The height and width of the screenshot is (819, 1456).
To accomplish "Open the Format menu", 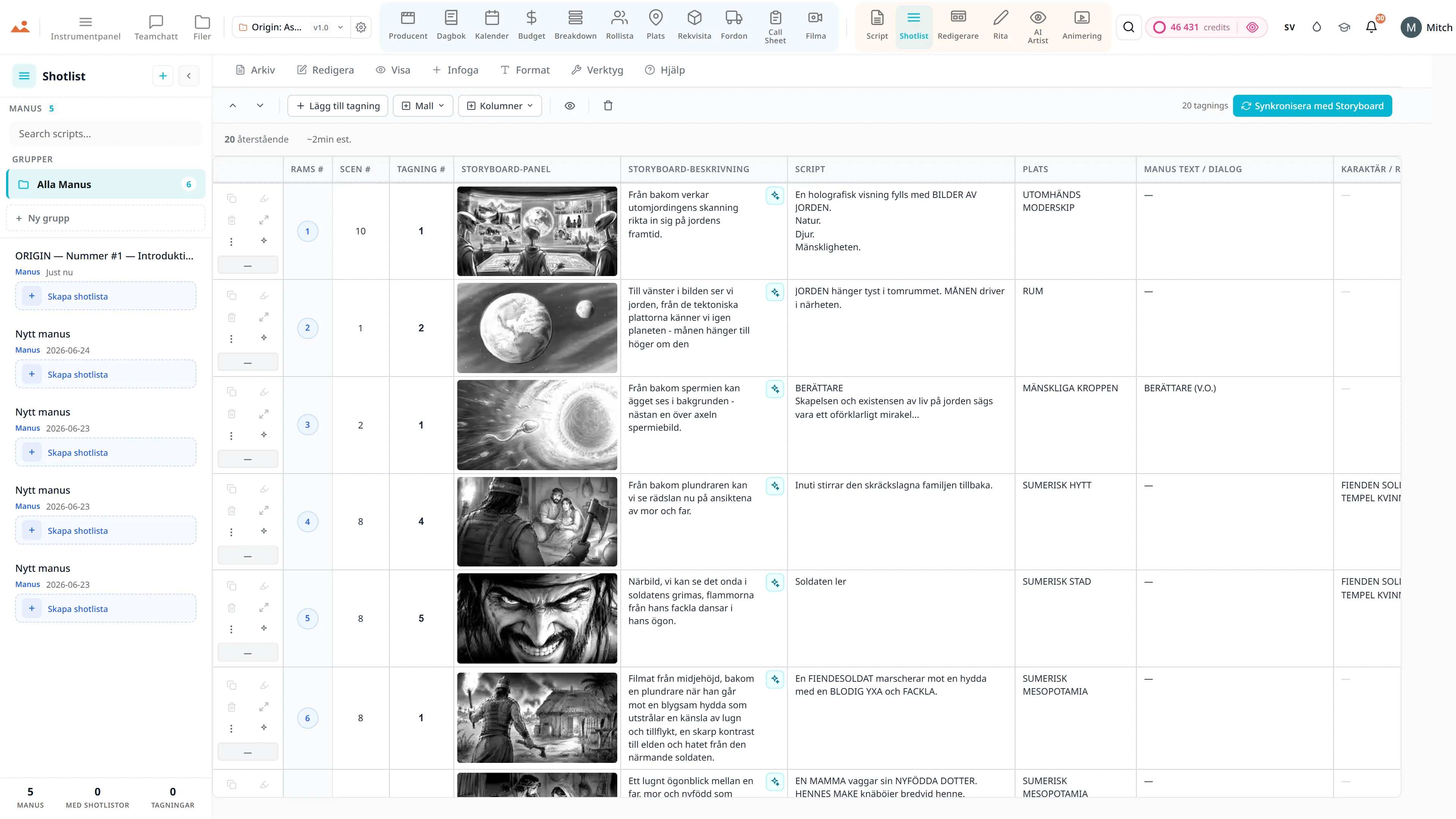I will coord(525,70).
